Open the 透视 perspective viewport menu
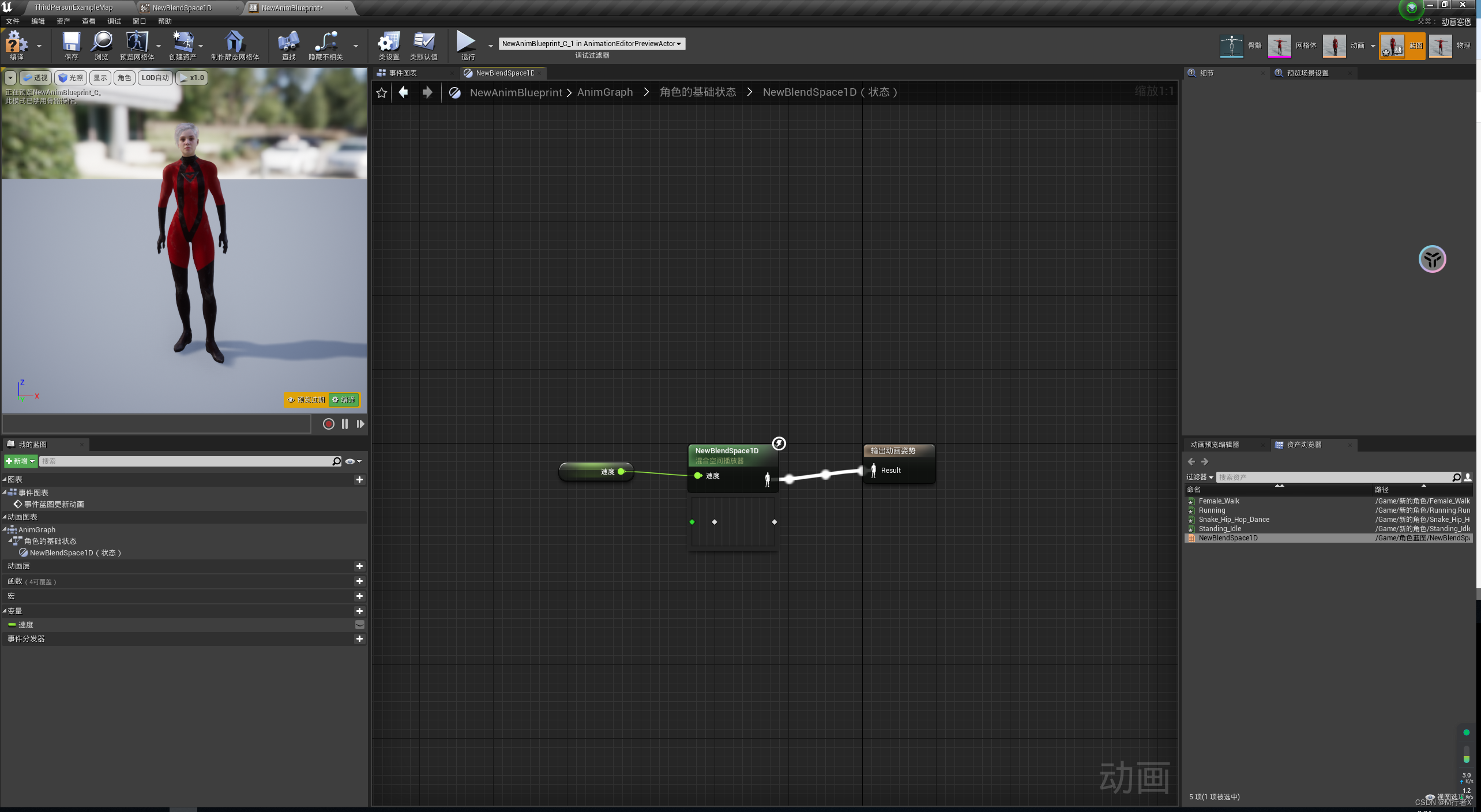 point(35,78)
